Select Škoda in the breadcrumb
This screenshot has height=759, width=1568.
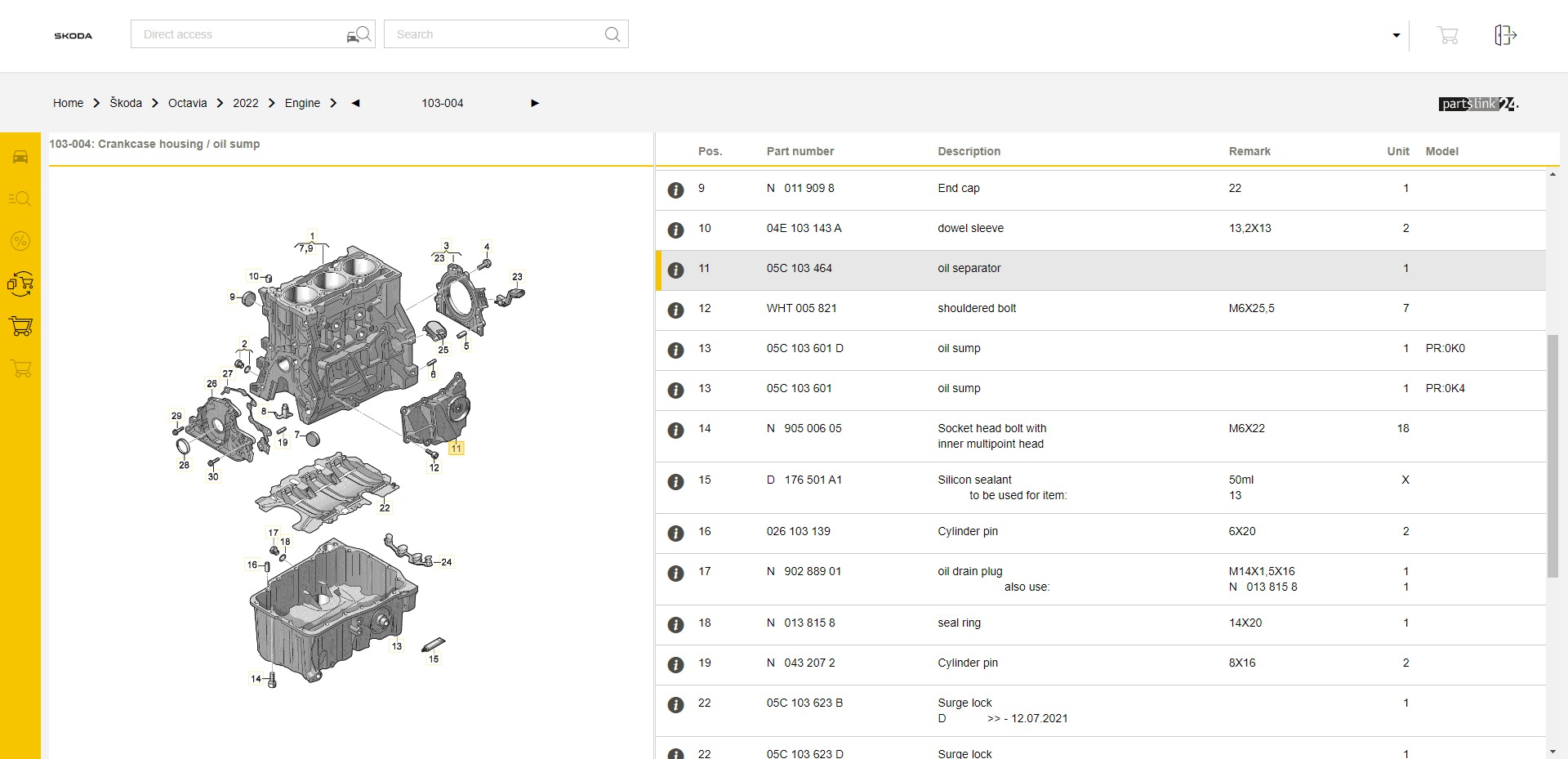126,103
